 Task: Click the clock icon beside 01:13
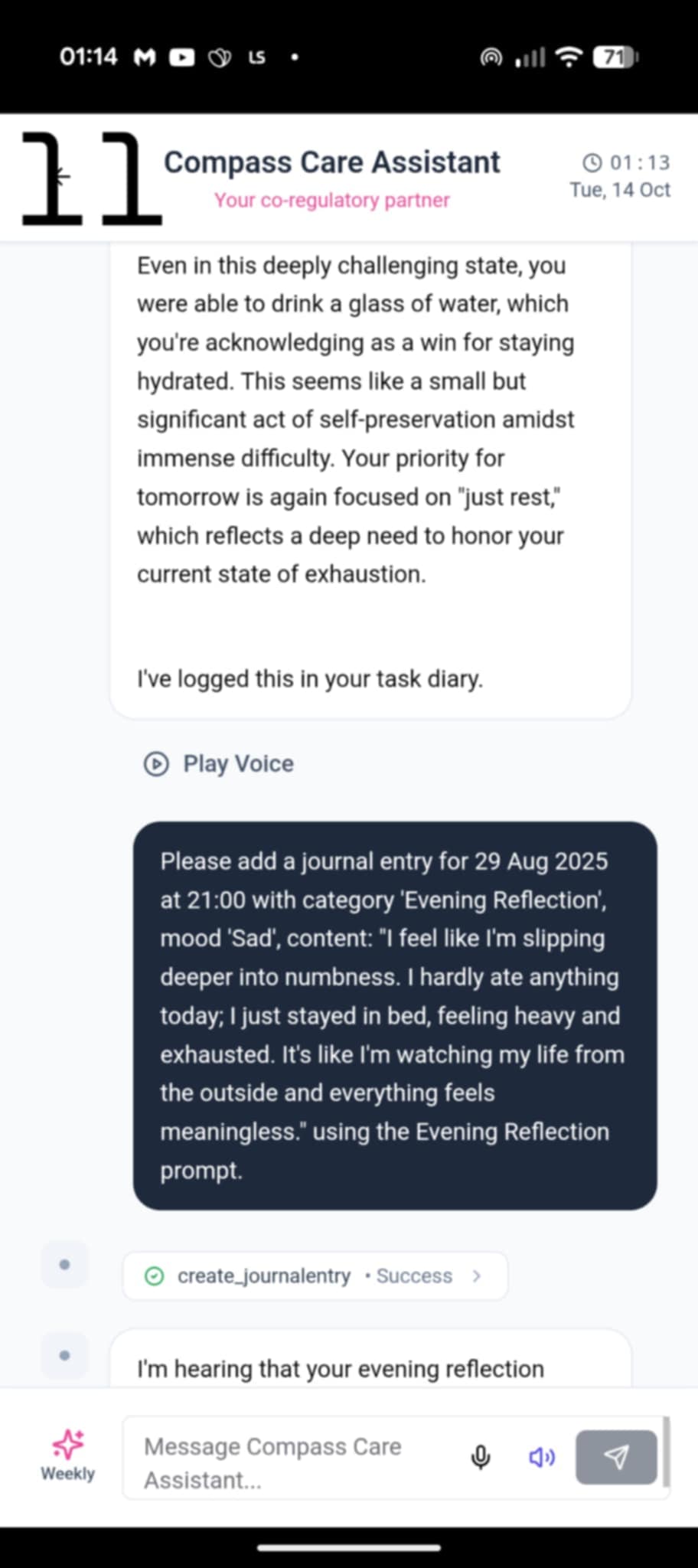(x=592, y=162)
